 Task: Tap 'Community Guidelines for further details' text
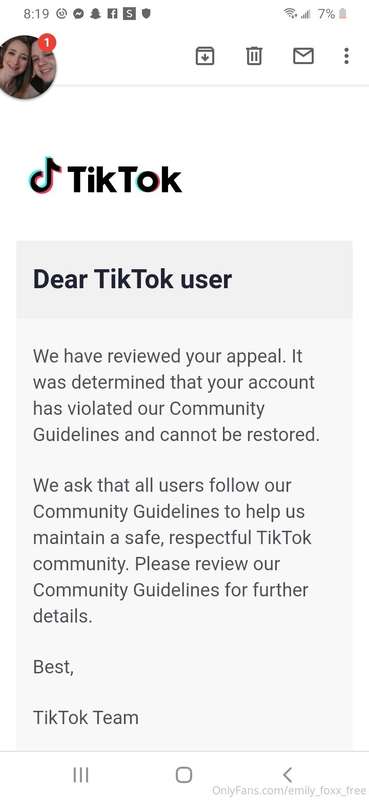coord(170,603)
